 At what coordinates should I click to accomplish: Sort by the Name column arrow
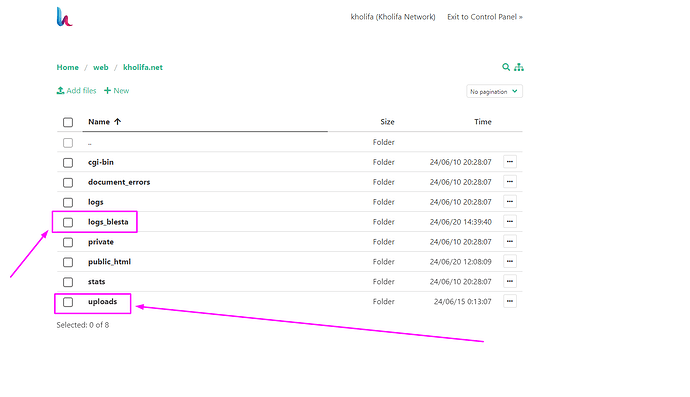point(117,121)
